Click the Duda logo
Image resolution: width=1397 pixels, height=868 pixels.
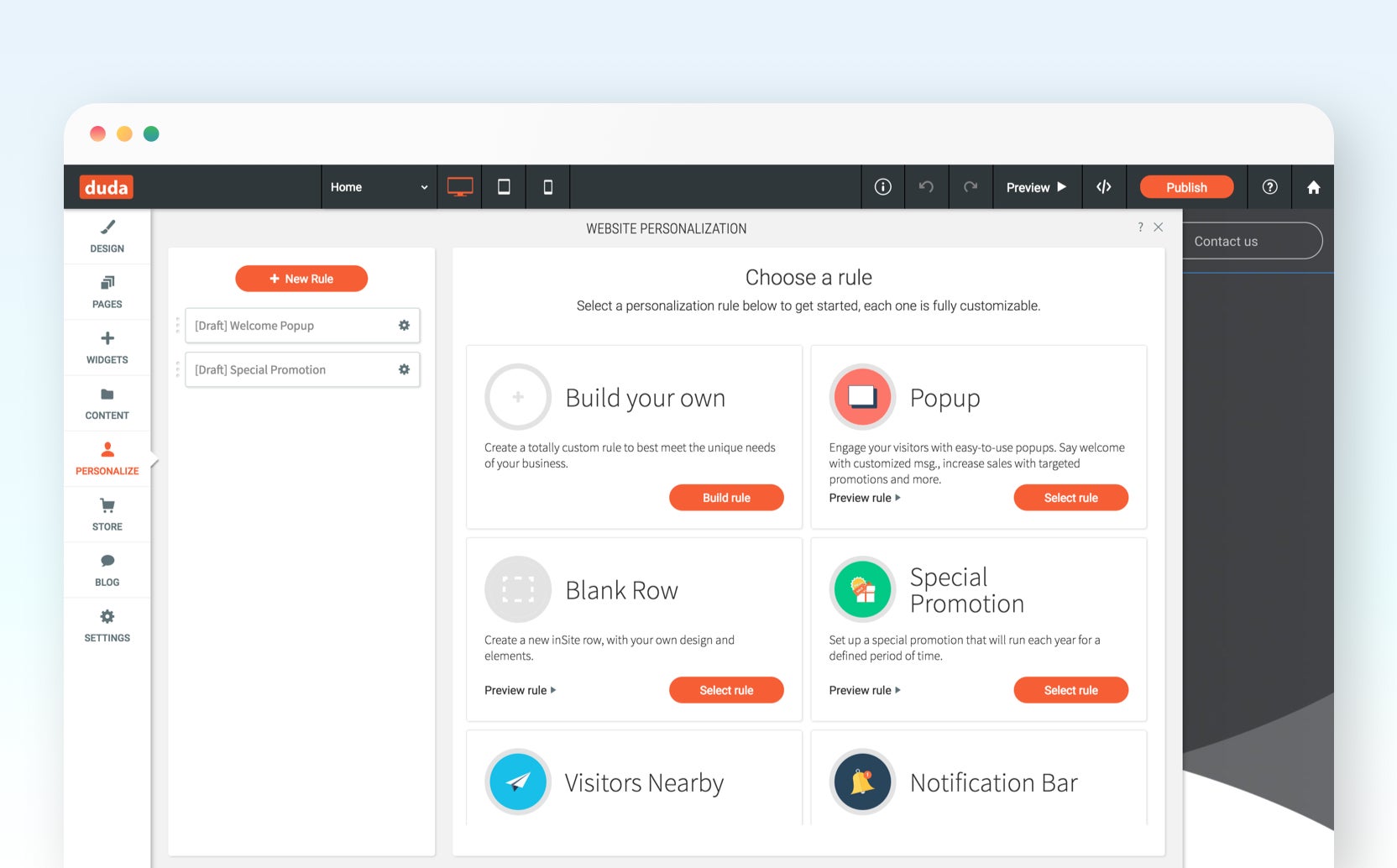[x=107, y=187]
